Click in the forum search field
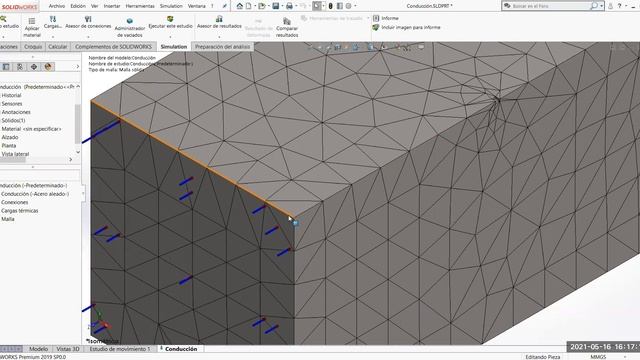The width and height of the screenshot is (640, 360). click(551, 6)
